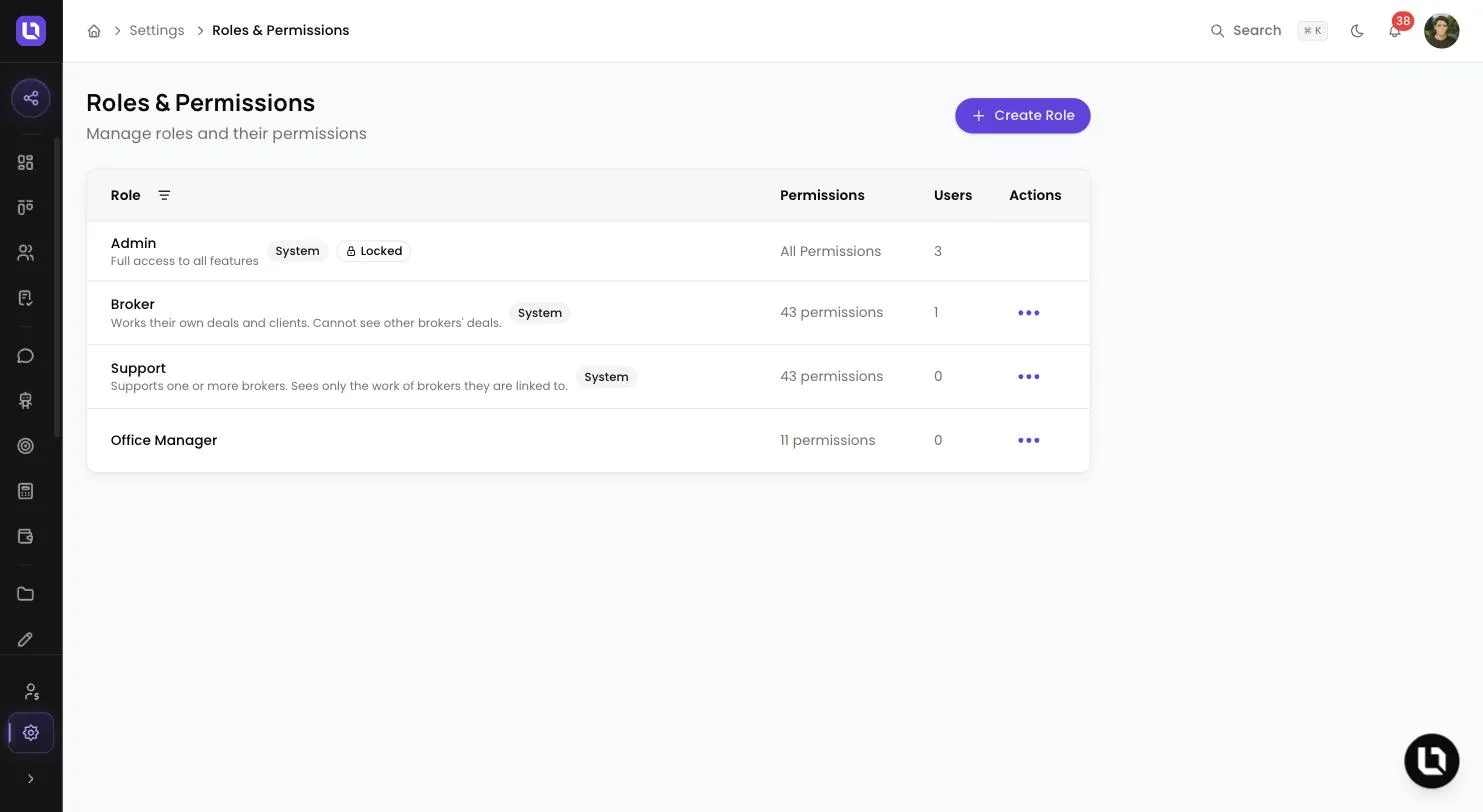Open notifications bell with 38 badge
This screenshot has width=1483, height=812.
(1395, 31)
